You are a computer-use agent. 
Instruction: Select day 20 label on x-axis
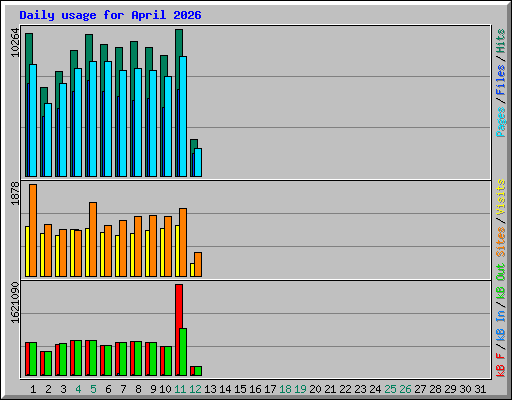coord(315,389)
